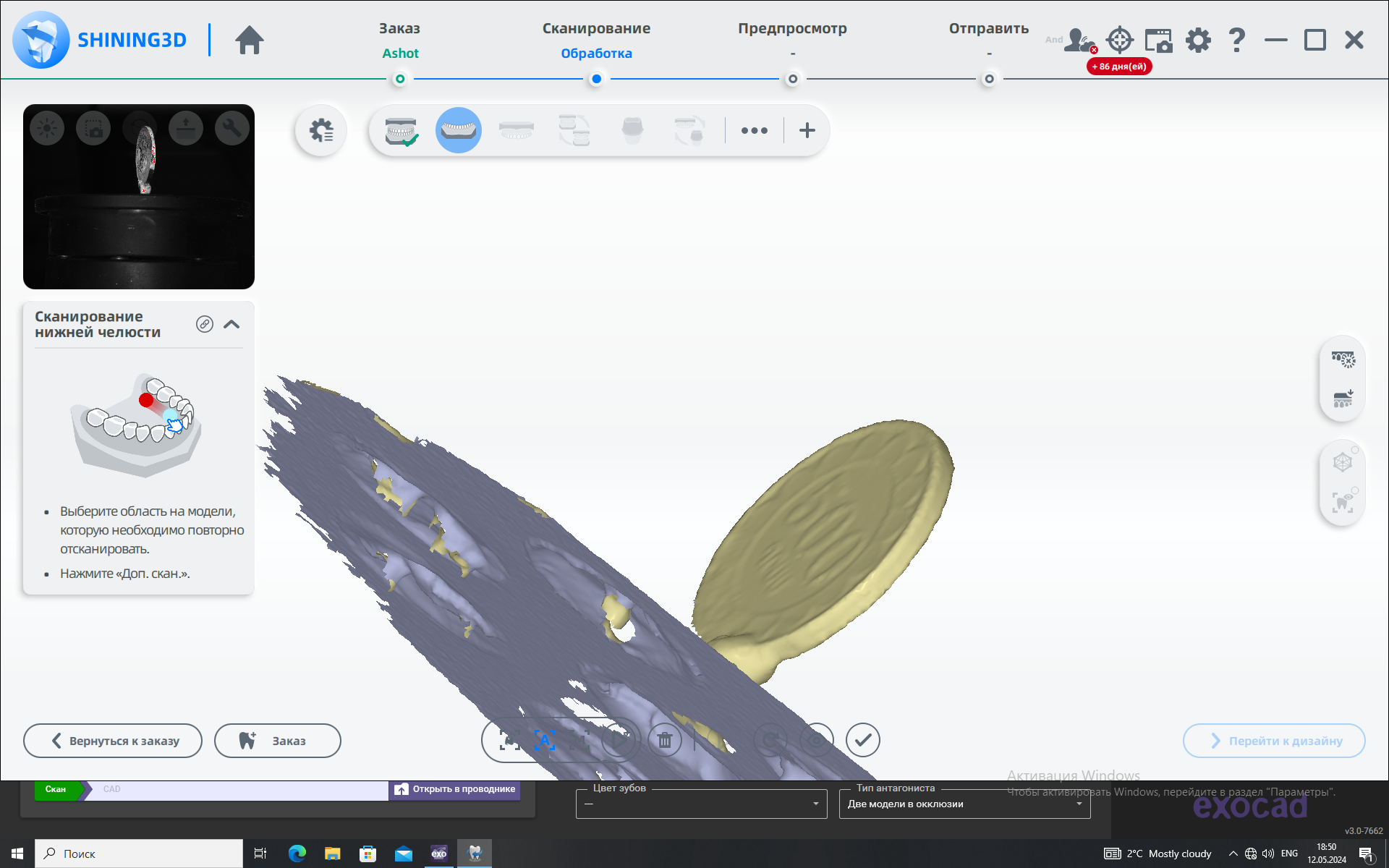Collapse the lower jaw scanning panel

pos(231,324)
